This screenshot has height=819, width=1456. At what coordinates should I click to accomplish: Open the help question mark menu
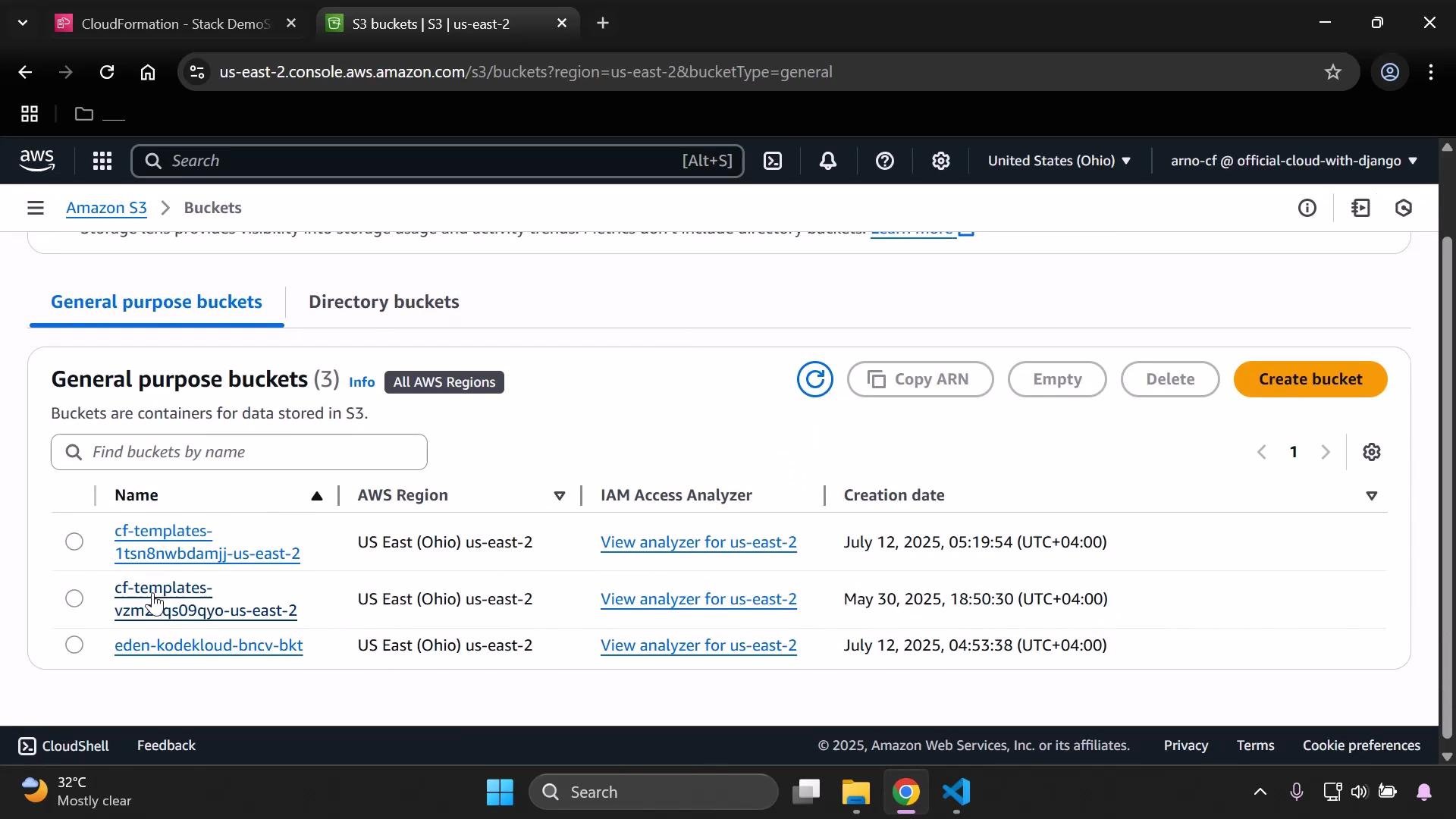pyautogui.click(x=885, y=161)
